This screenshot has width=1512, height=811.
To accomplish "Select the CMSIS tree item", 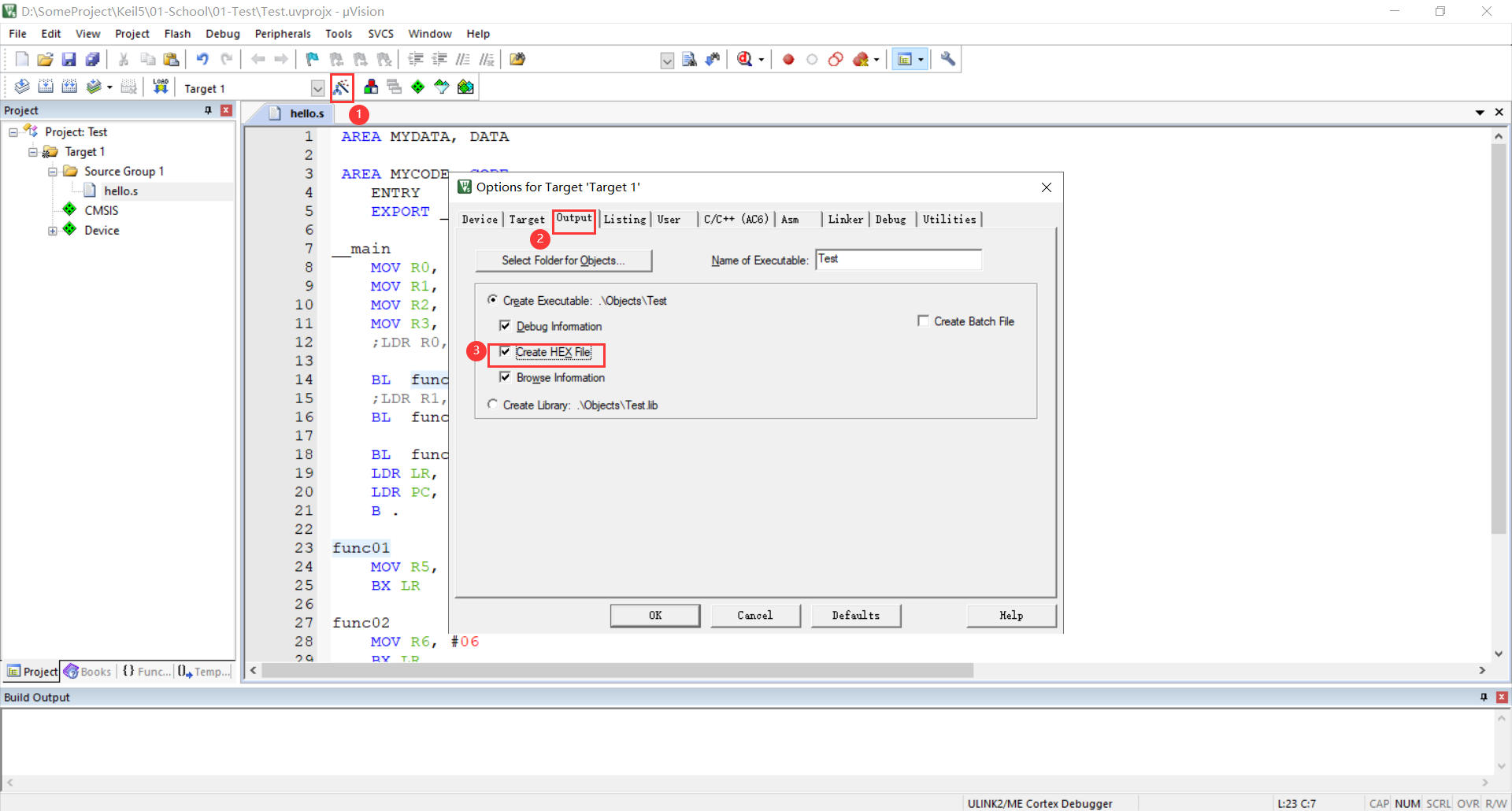I will point(101,211).
